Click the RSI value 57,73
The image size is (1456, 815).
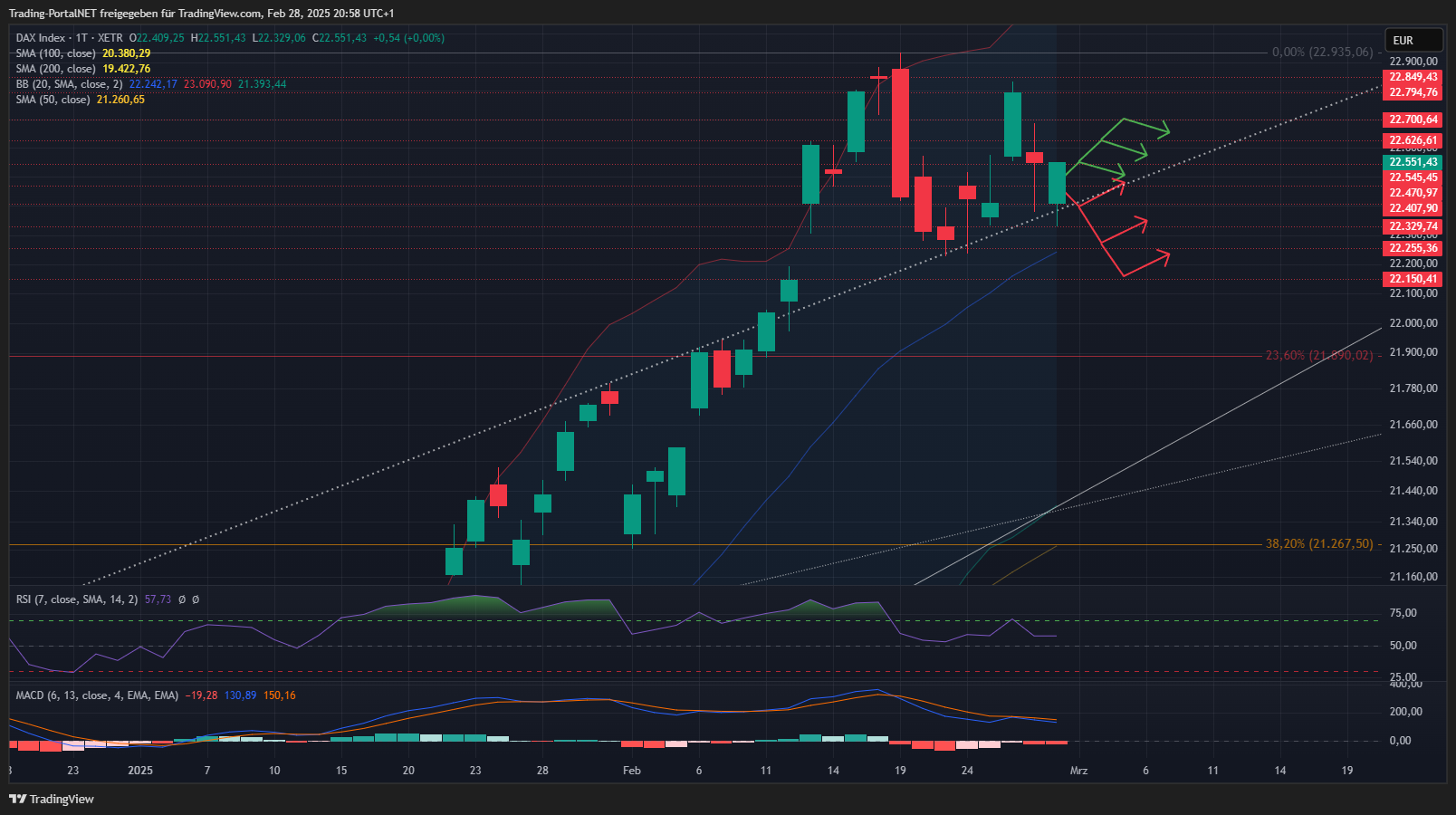tap(158, 599)
